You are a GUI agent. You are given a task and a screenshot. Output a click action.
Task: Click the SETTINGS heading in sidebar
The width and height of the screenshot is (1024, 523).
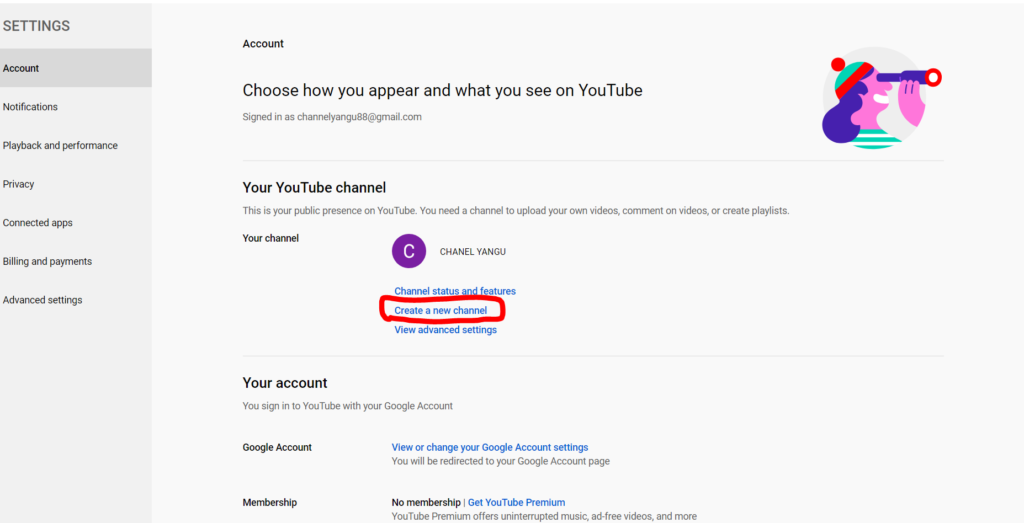[x=36, y=26]
